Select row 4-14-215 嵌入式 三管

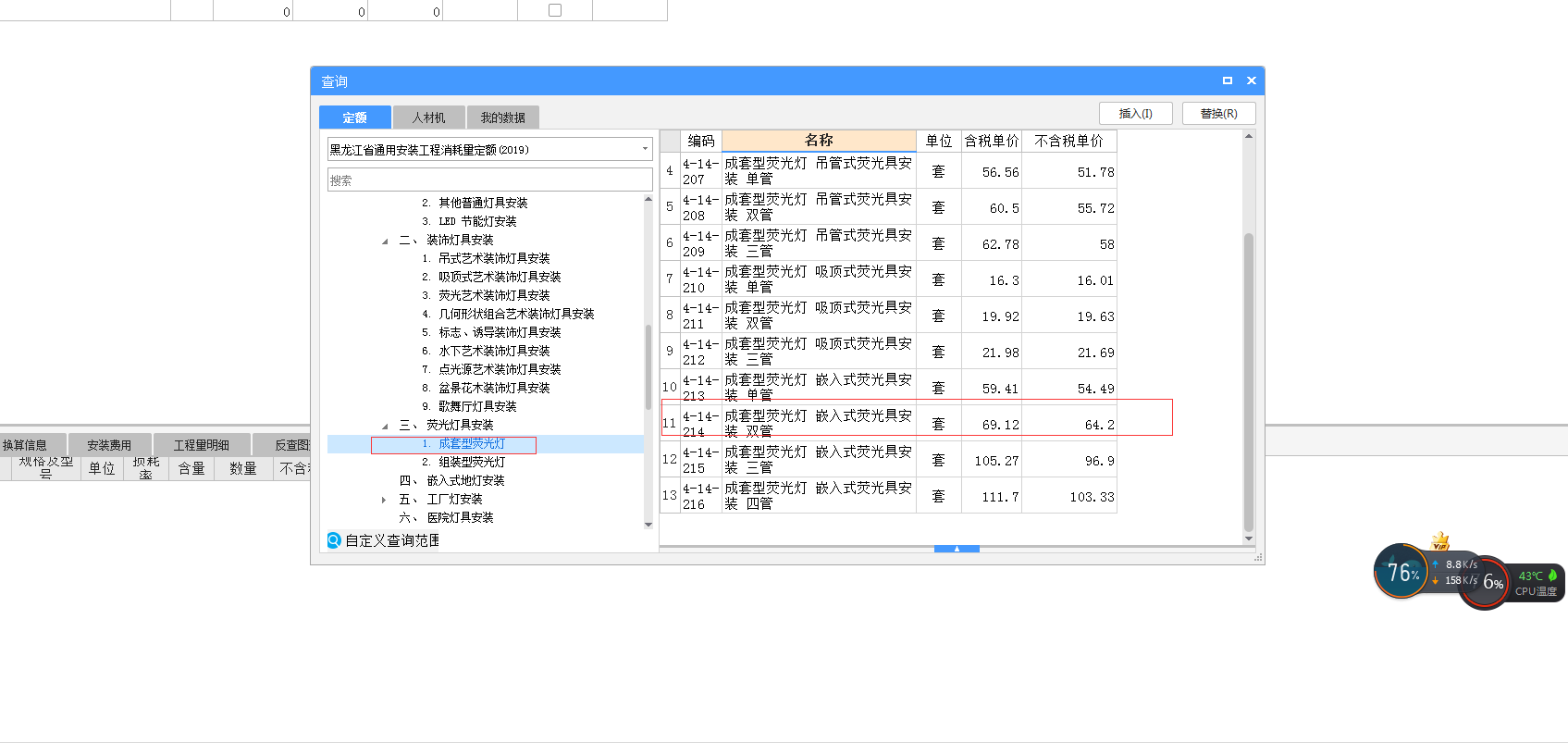[x=889, y=460]
